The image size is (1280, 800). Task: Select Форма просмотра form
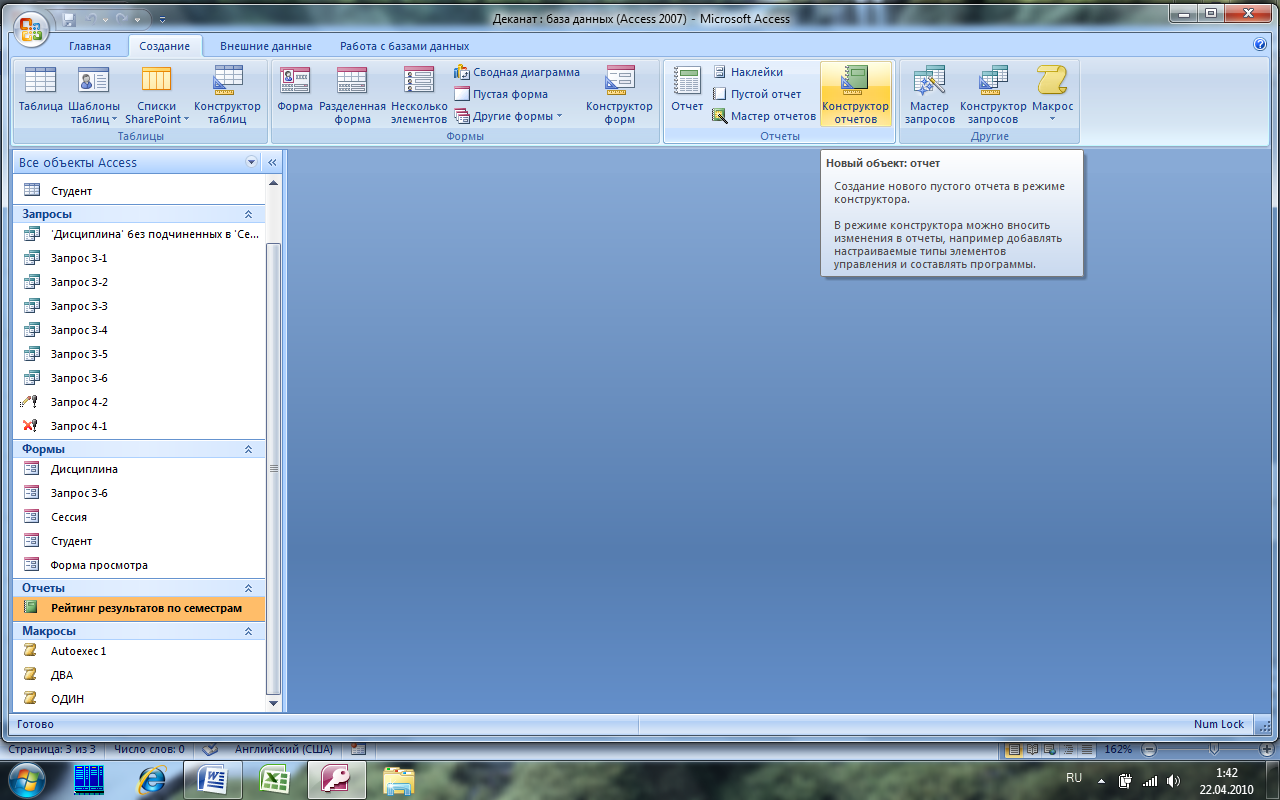point(139,565)
